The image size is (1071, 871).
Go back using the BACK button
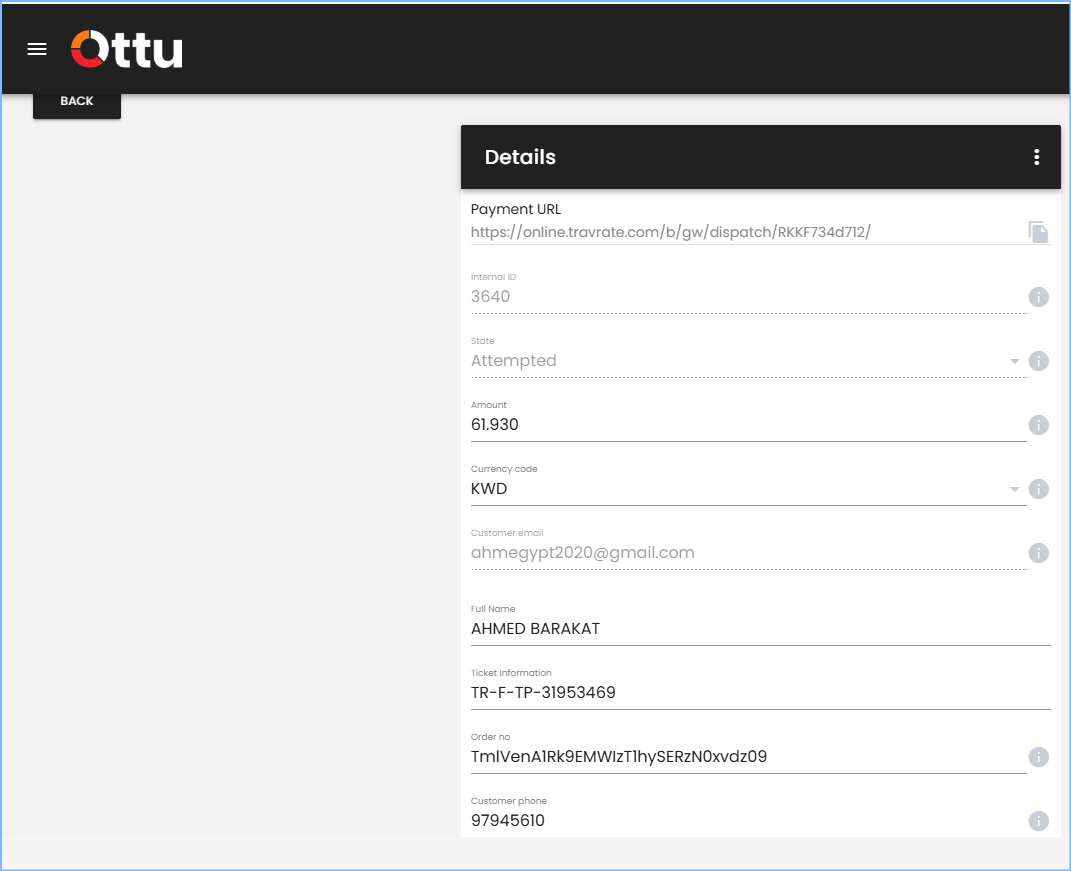pyautogui.click(x=76, y=102)
